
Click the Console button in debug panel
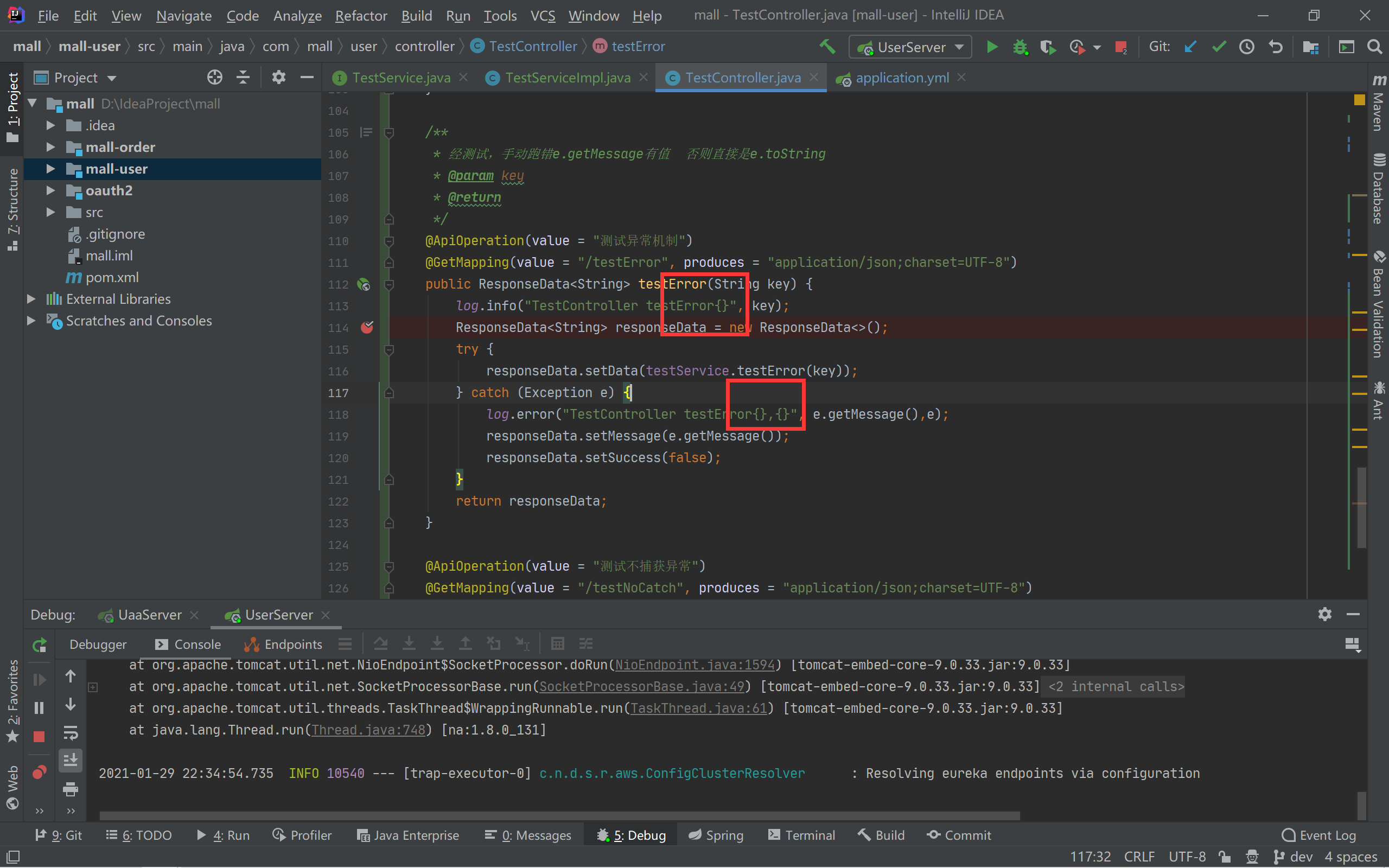(x=188, y=644)
